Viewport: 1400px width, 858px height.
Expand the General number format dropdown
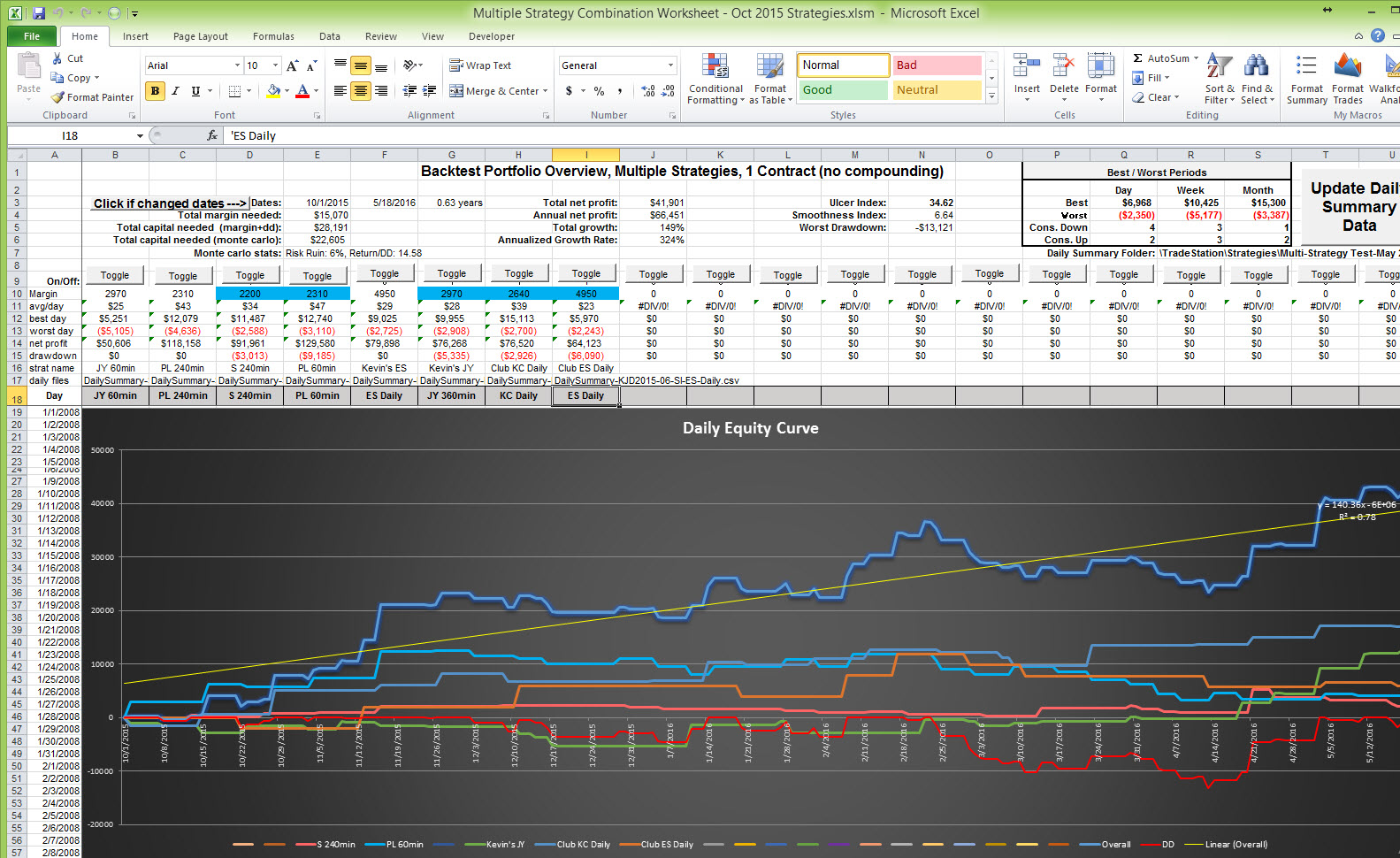670,65
